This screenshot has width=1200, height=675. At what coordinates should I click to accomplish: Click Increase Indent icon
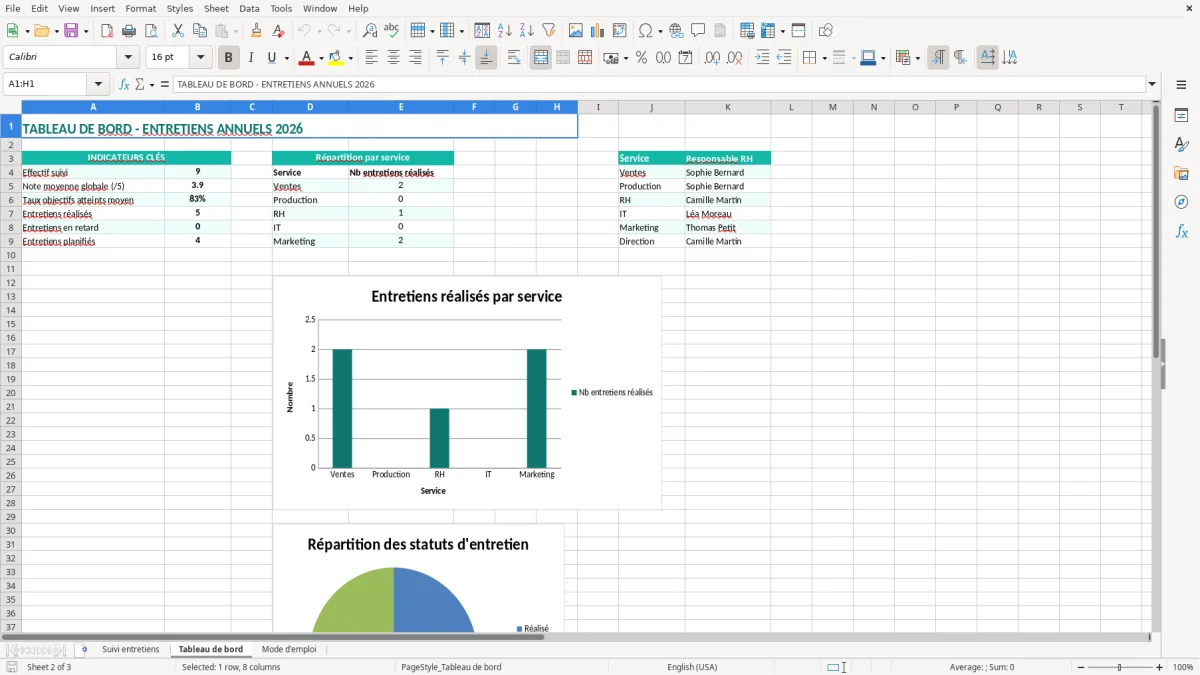762,58
